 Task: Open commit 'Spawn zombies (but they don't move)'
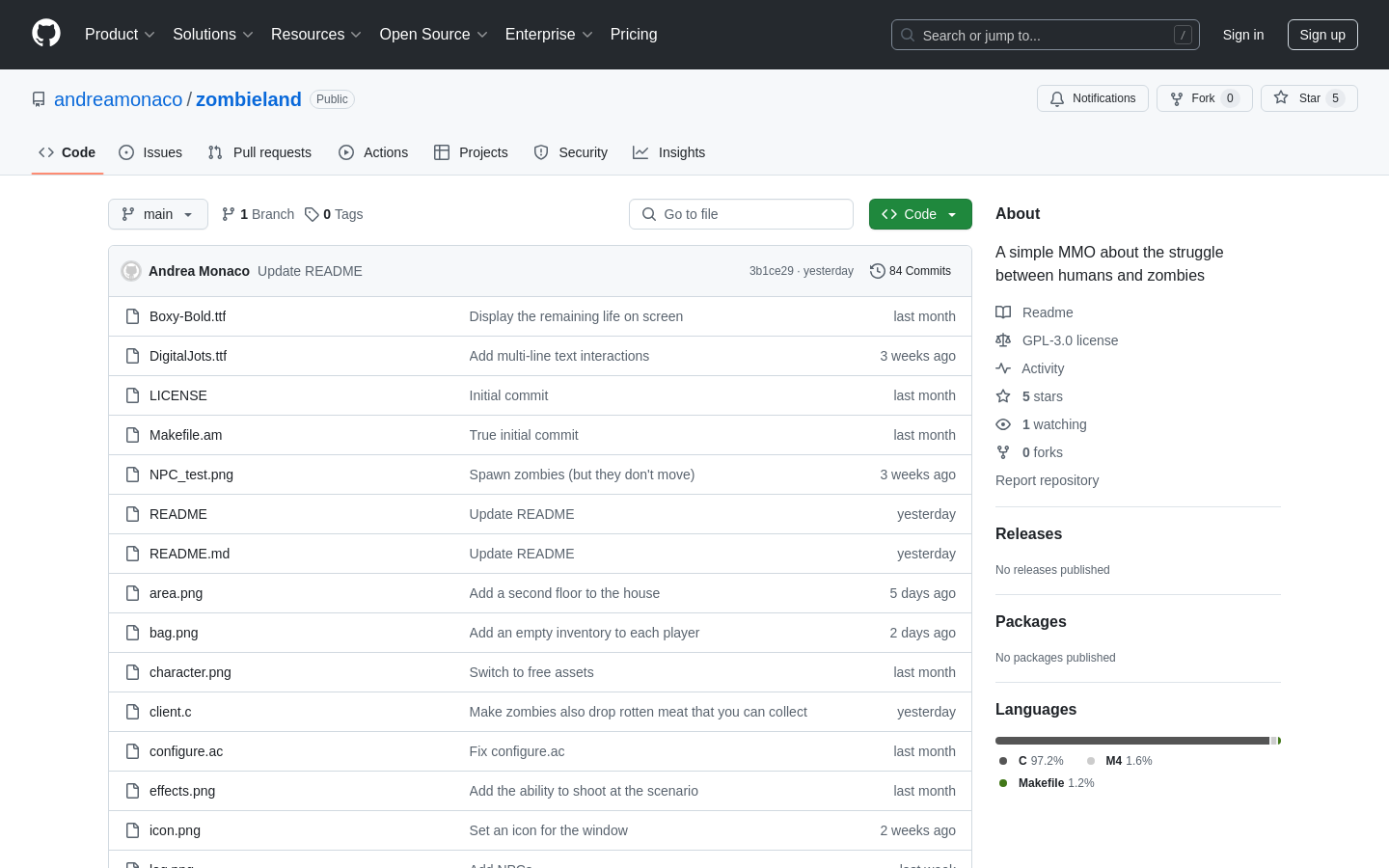click(x=582, y=475)
